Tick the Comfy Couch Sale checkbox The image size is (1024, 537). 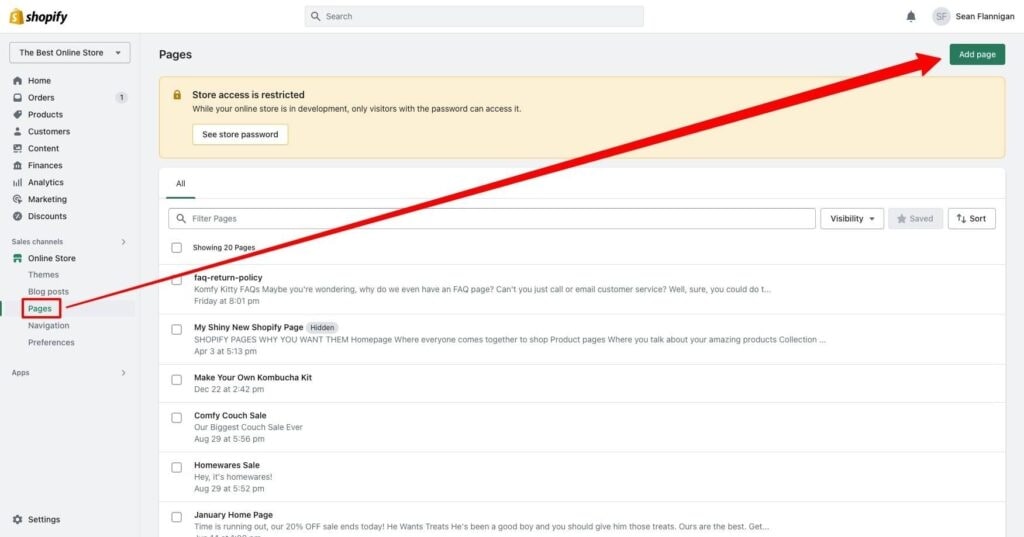pos(176,417)
